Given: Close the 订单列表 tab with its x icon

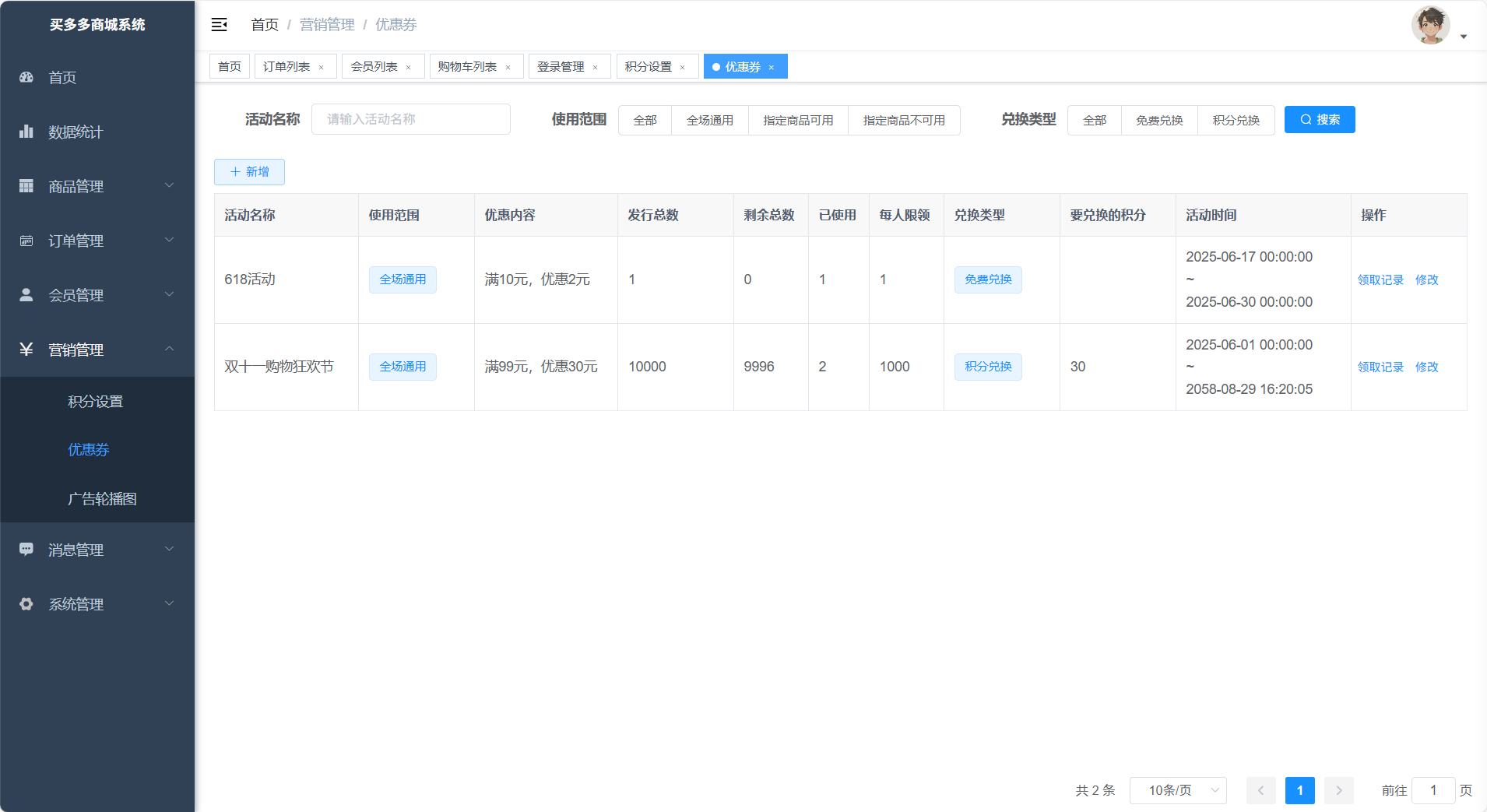Looking at the screenshot, I should [x=321, y=68].
